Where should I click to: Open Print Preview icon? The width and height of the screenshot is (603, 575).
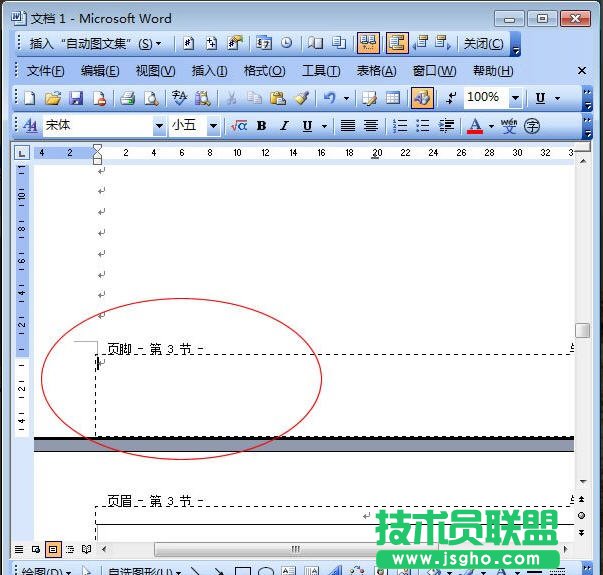151,98
